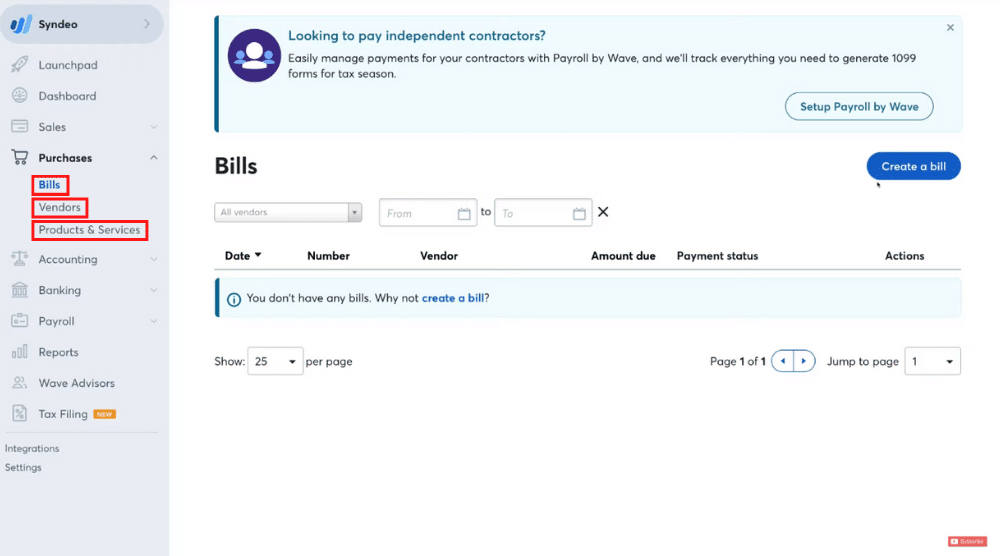
Task: Open the Show 25 per page dropdown
Action: coord(275,361)
